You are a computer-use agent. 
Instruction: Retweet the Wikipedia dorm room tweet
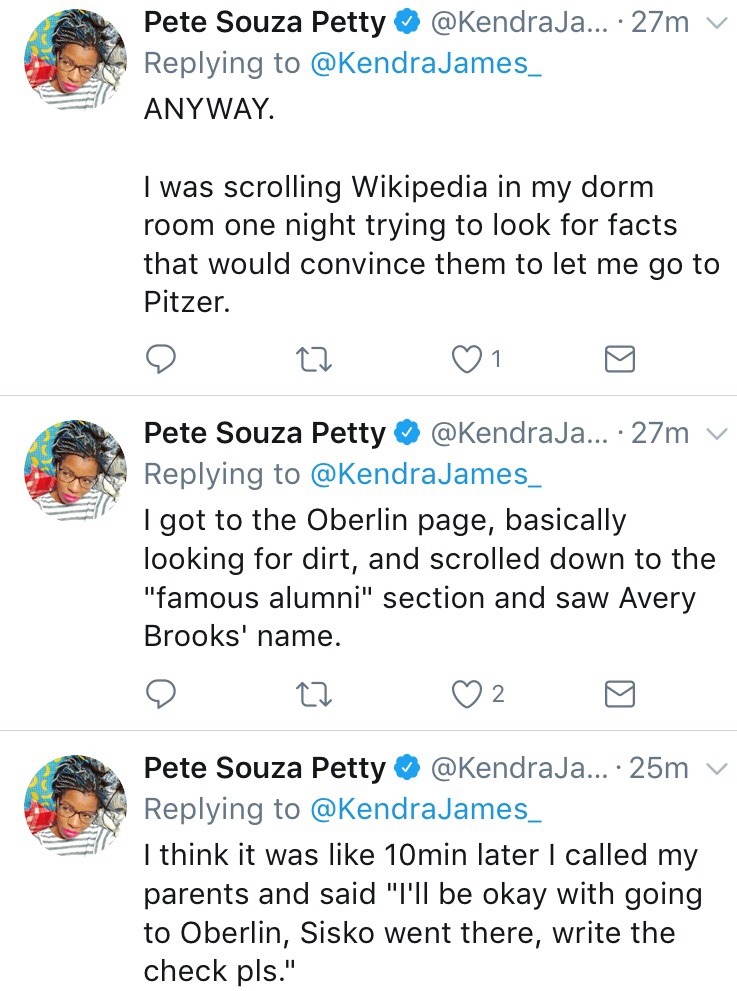tap(315, 359)
